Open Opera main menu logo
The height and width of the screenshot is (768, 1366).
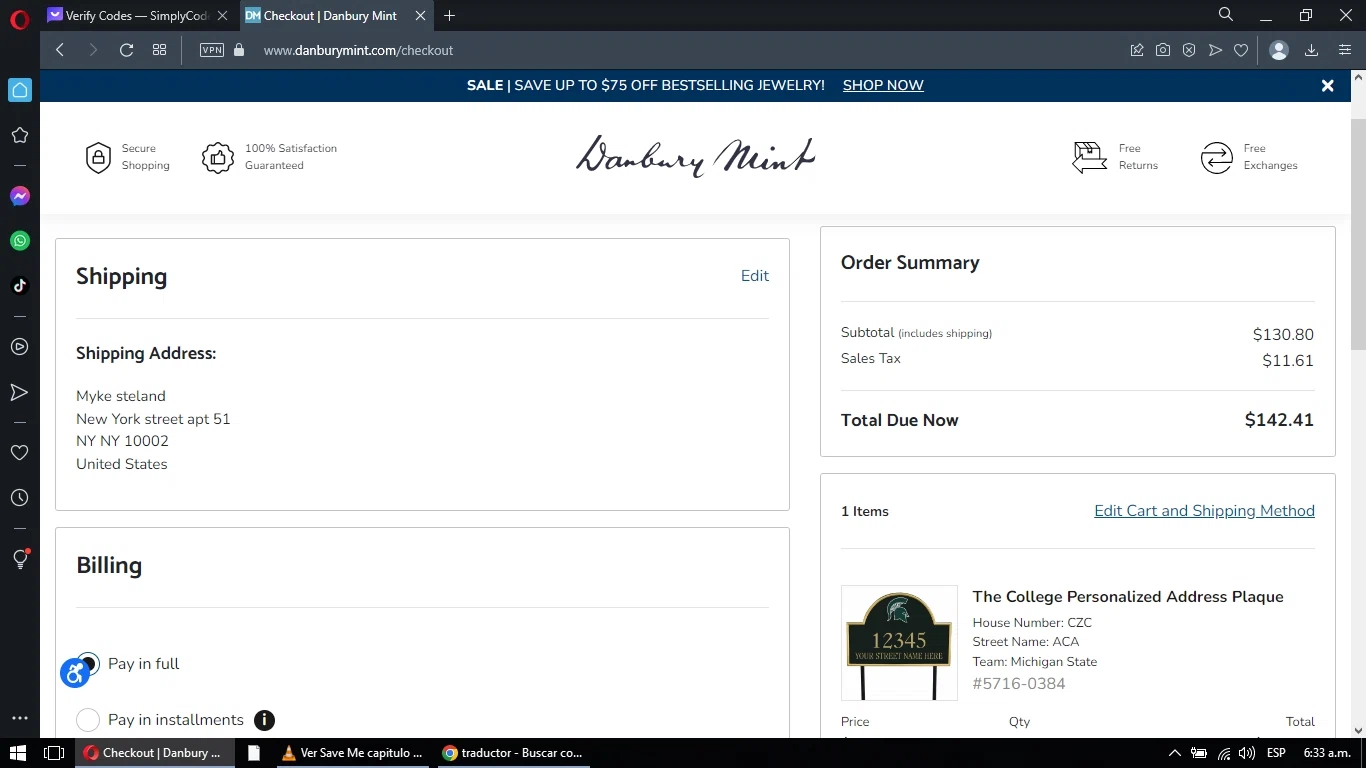pos(19,19)
